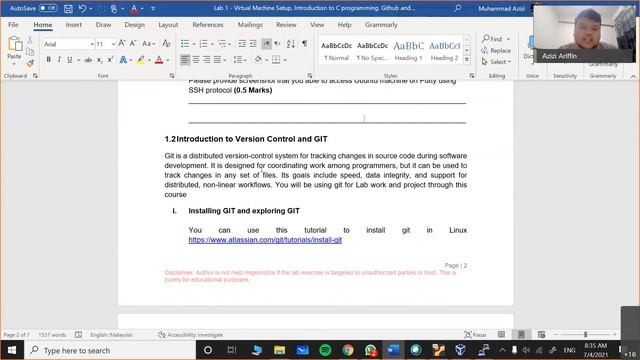Click the Decrease Indent icon
The height and width of the screenshot is (360, 640).
click(x=242, y=44)
